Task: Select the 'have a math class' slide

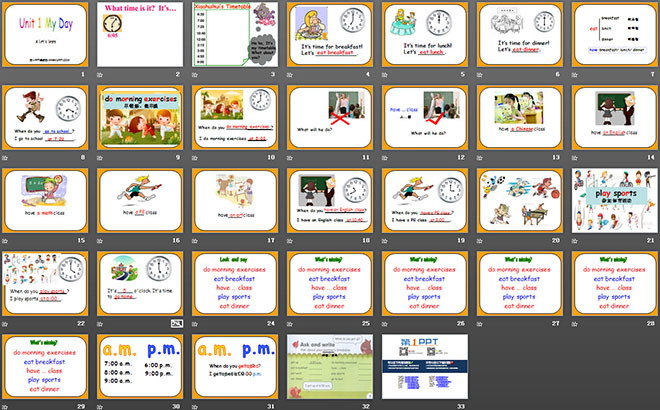Action: click(x=45, y=201)
